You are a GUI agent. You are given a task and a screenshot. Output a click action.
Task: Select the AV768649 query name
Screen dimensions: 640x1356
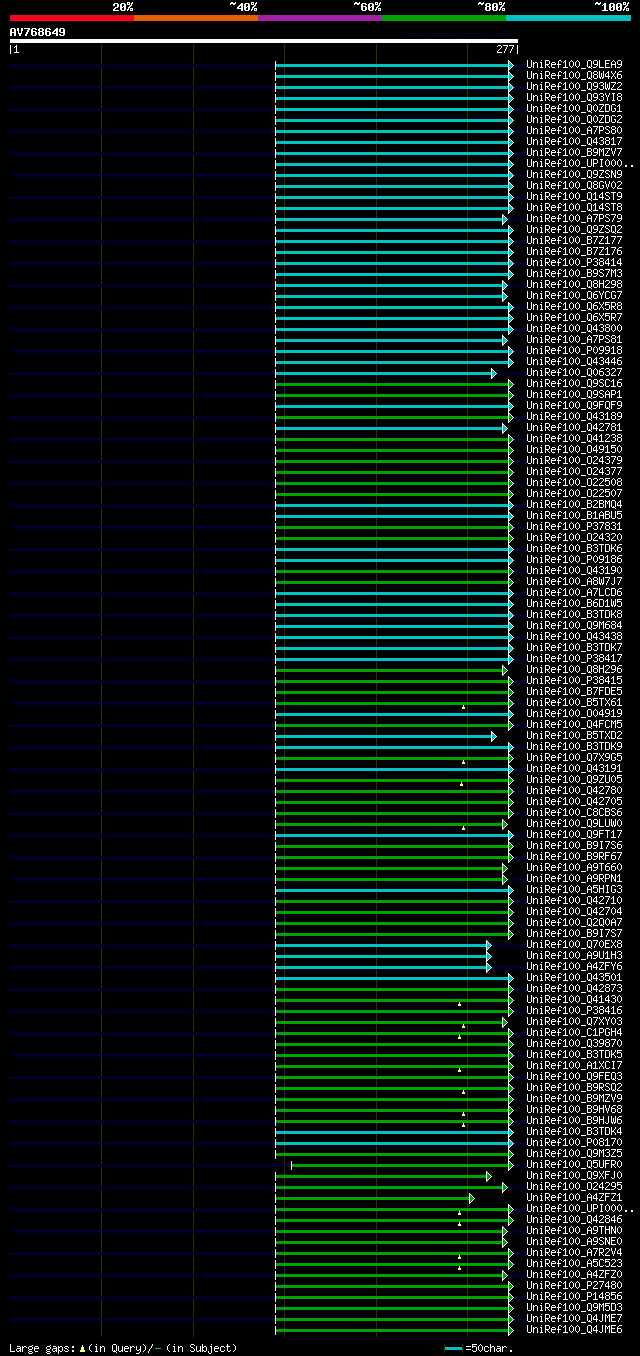38,32
